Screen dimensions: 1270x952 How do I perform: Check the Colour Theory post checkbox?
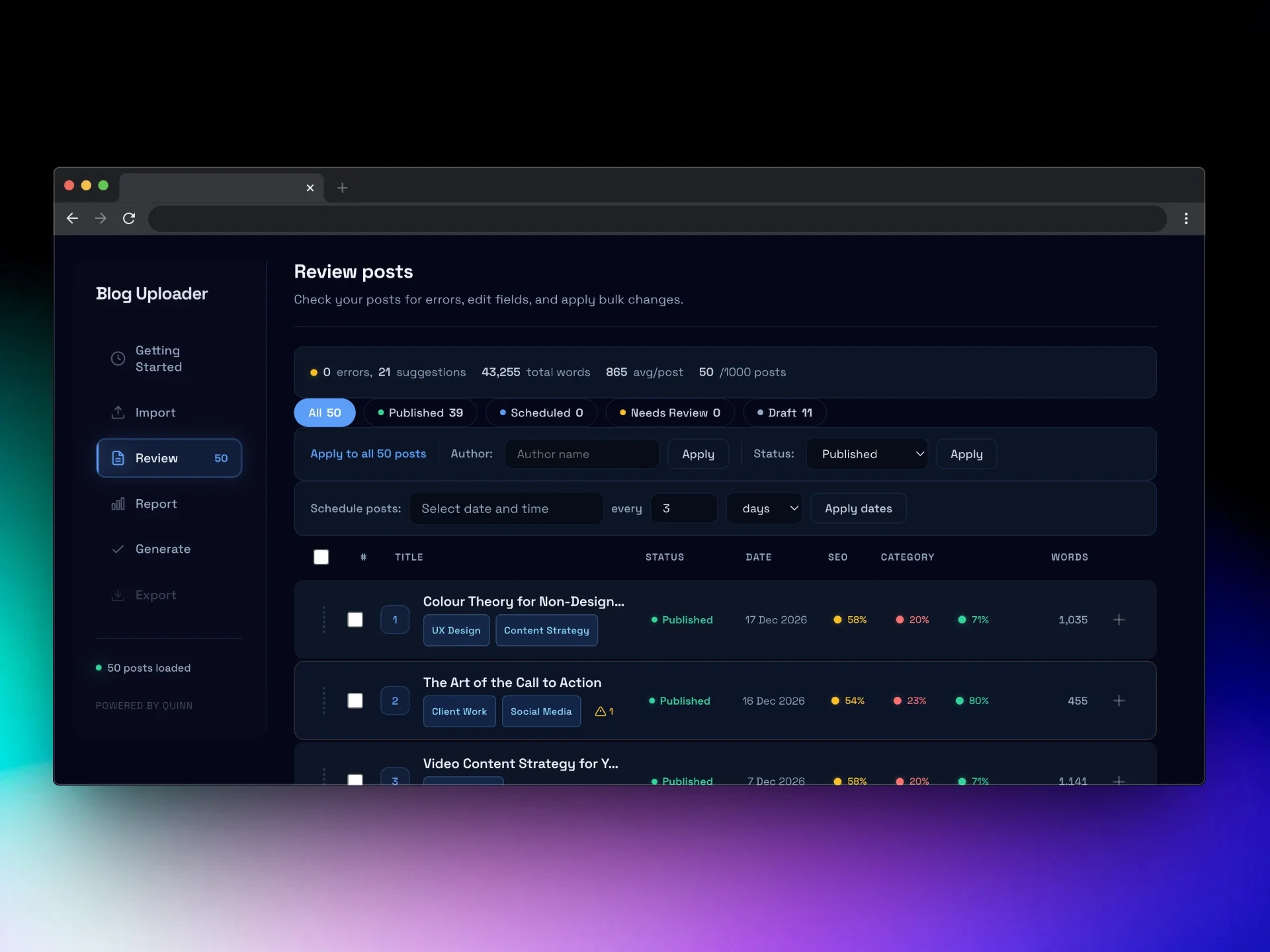click(x=355, y=619)
